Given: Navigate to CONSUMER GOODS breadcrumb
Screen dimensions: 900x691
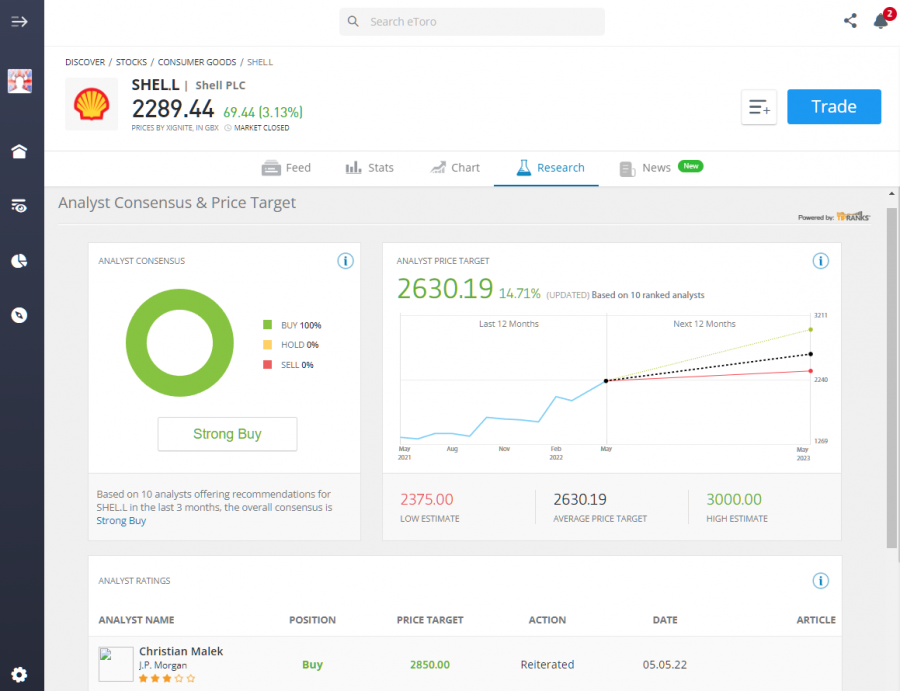Looking at the screenshot, I should pyautogui.click(x=197, y=62).
